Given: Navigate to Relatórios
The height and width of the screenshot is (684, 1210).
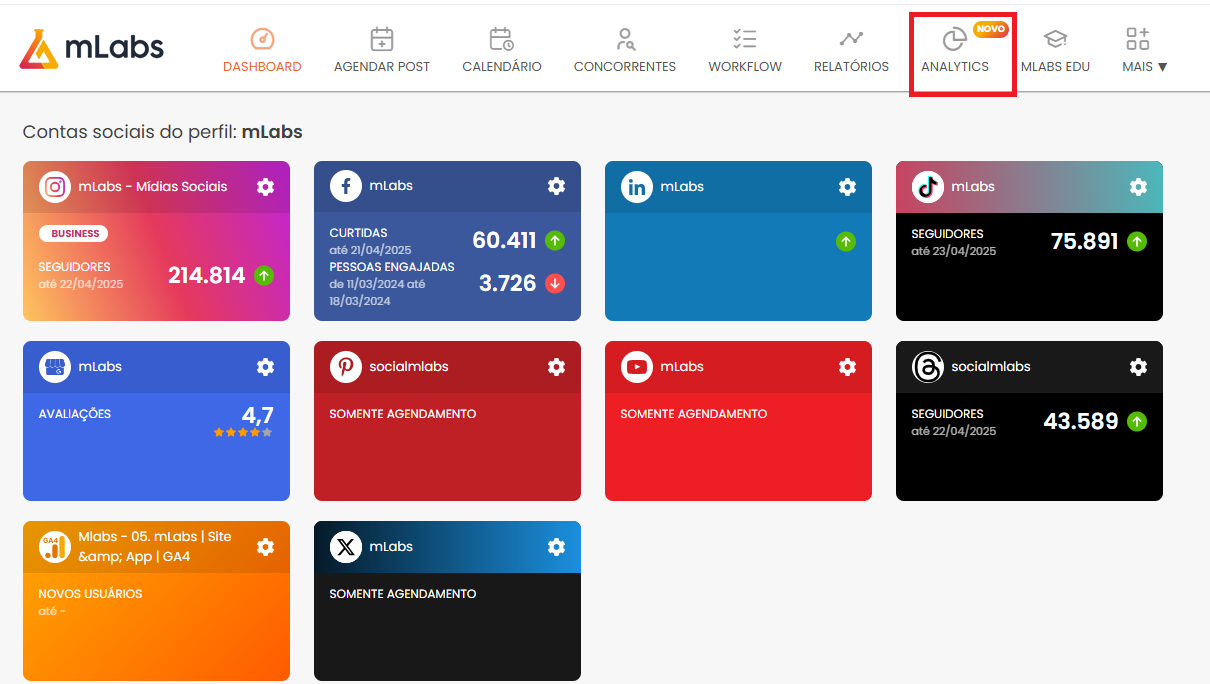Looking at the screenshot, I should 851,51.
